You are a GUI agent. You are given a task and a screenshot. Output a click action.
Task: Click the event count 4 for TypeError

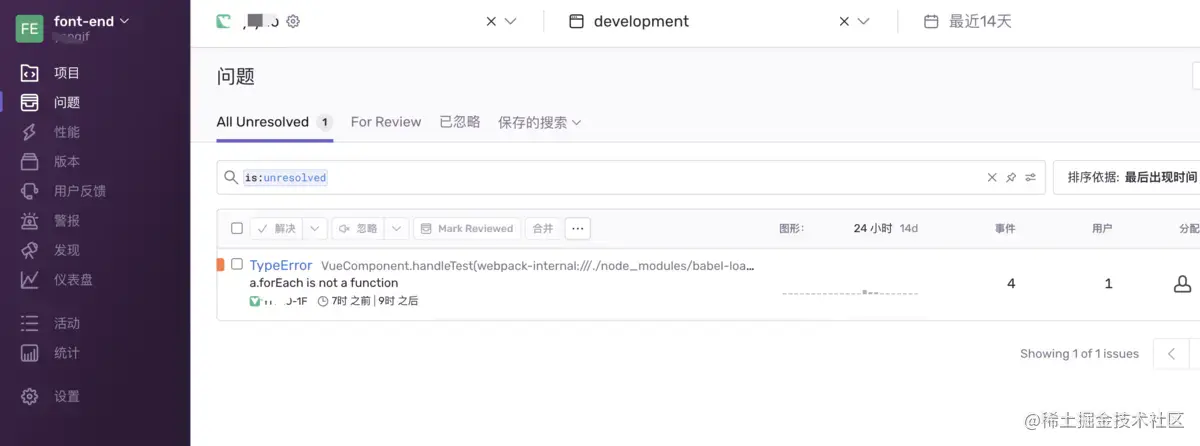(1011, 284)
